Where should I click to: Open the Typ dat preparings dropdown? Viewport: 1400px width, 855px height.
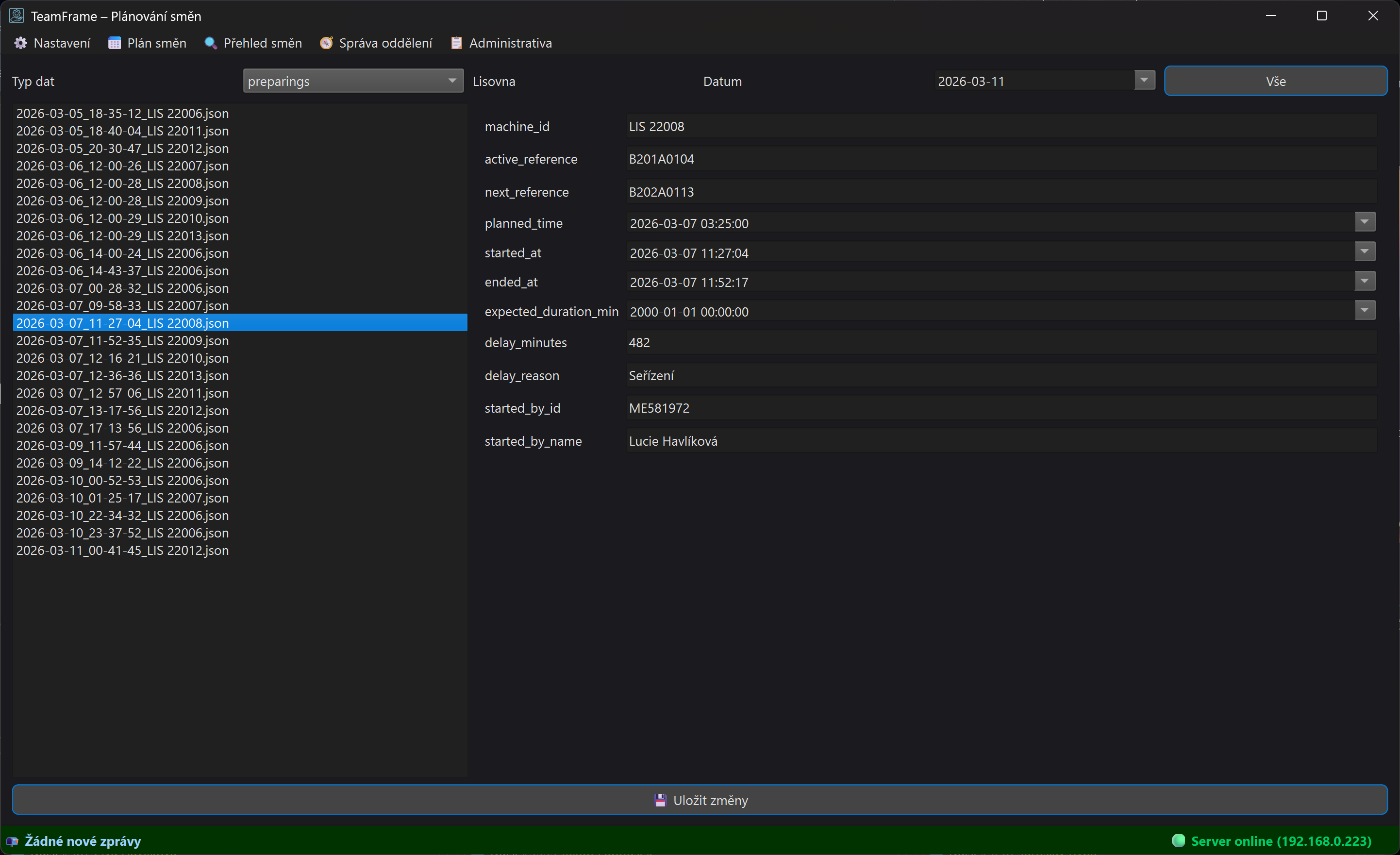click(352, 81)
